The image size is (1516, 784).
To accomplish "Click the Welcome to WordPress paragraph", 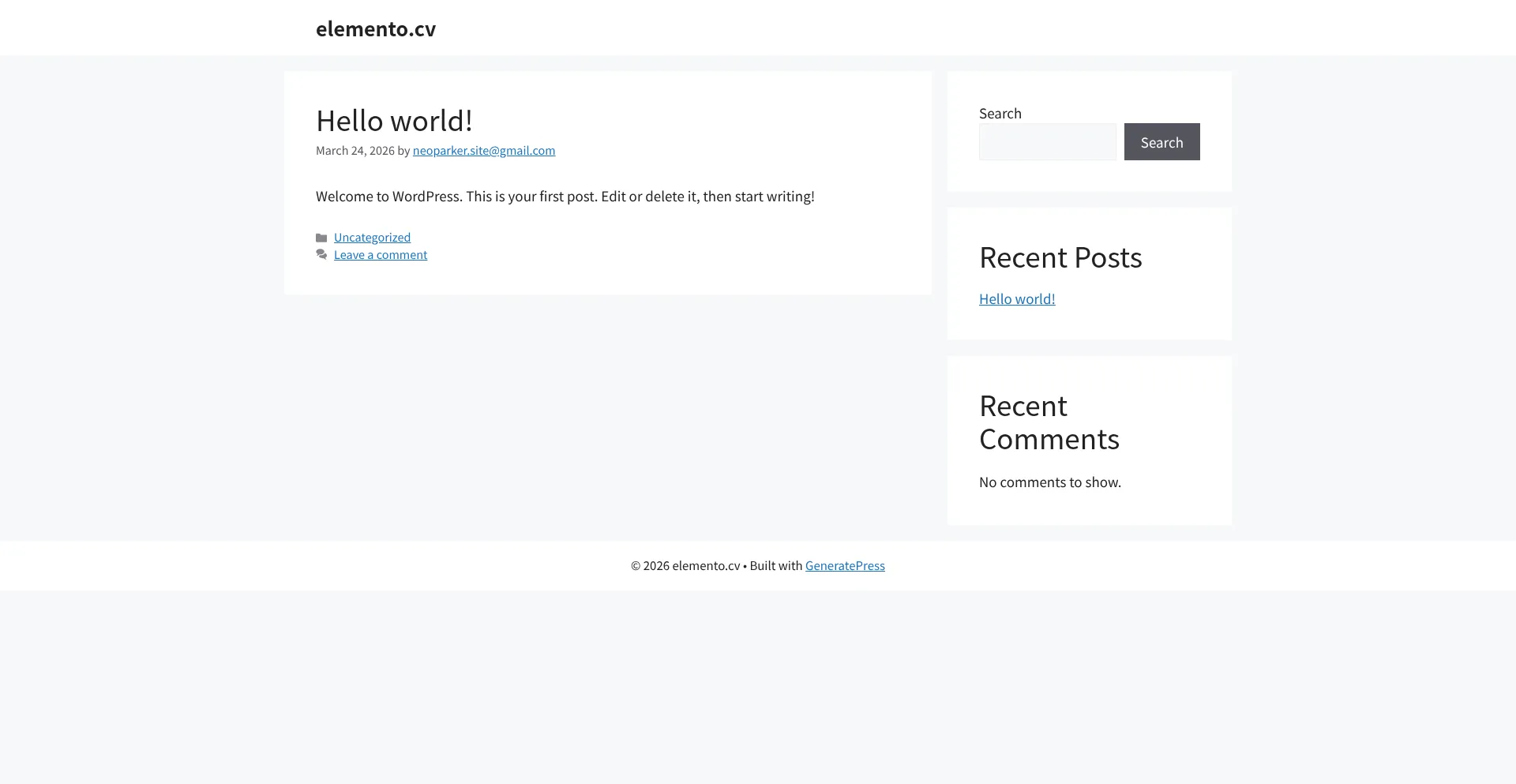I will (565, 197).
